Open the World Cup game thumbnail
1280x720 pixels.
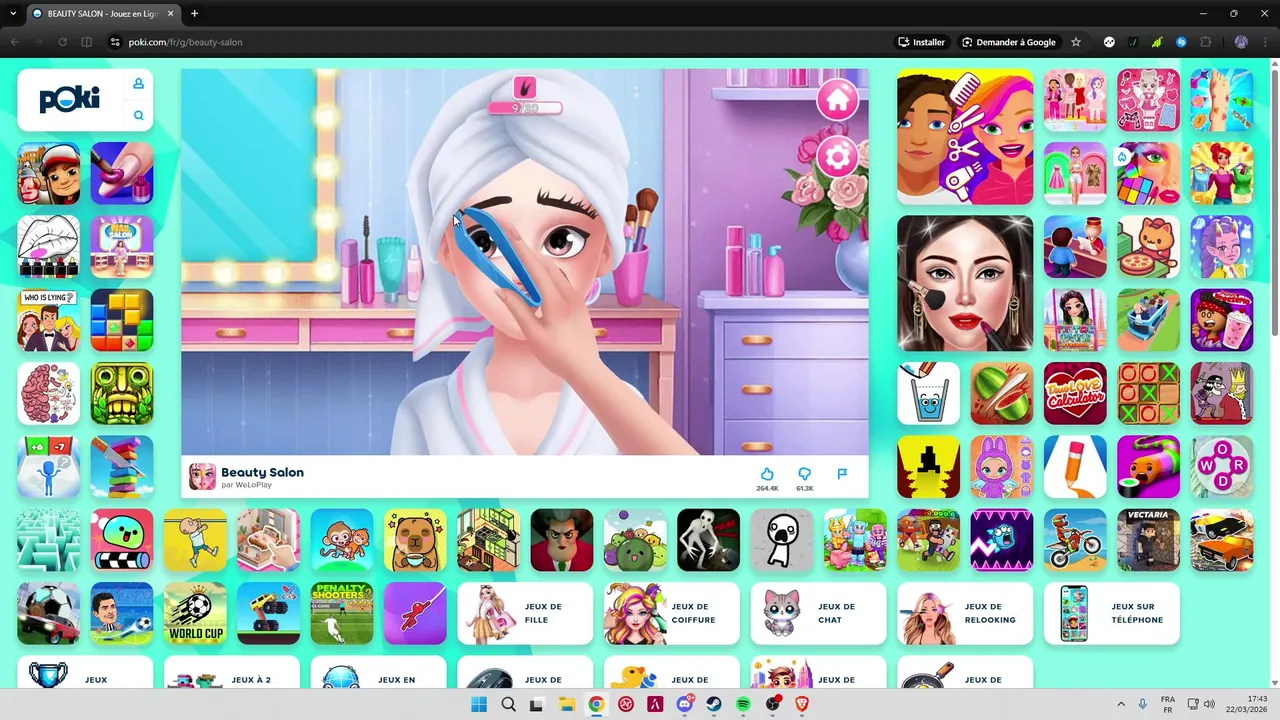[195, 613]
